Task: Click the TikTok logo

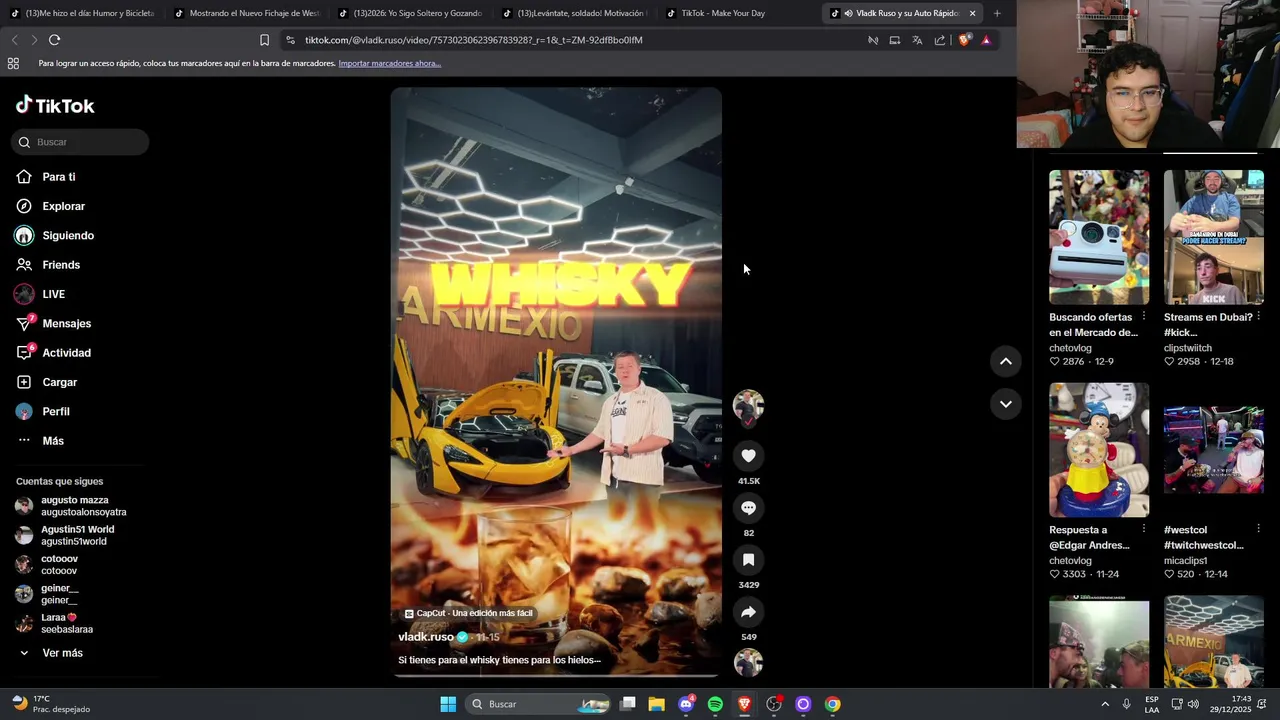Action: [55, 105]
